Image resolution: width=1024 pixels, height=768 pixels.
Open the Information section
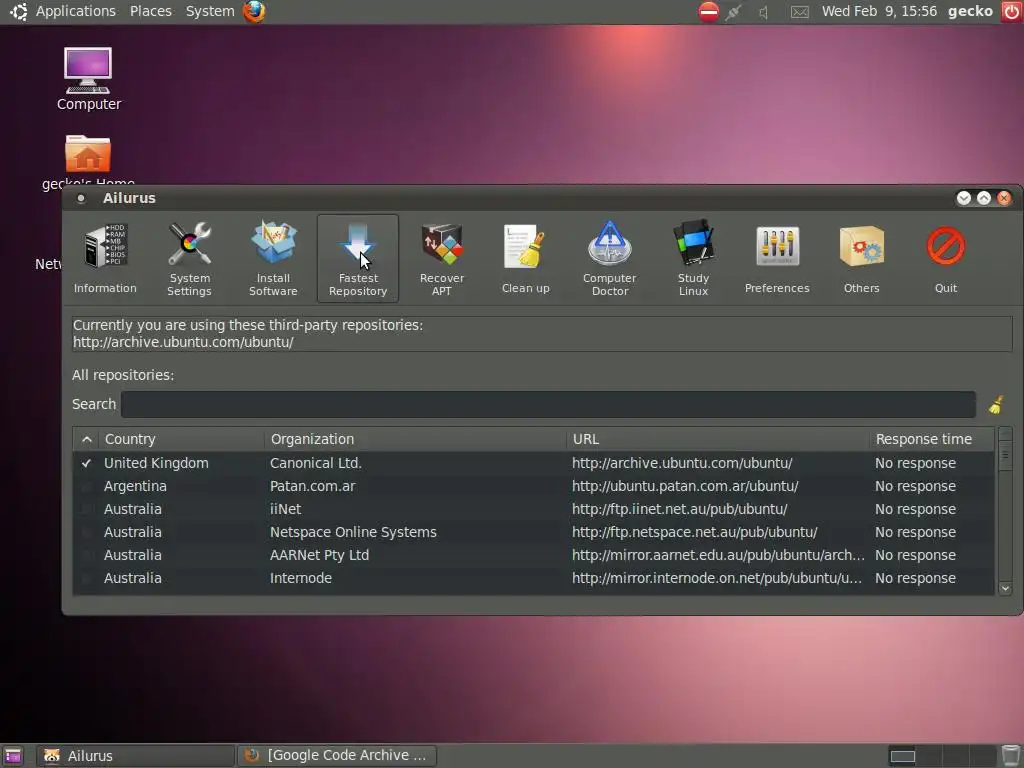point(105,259)
